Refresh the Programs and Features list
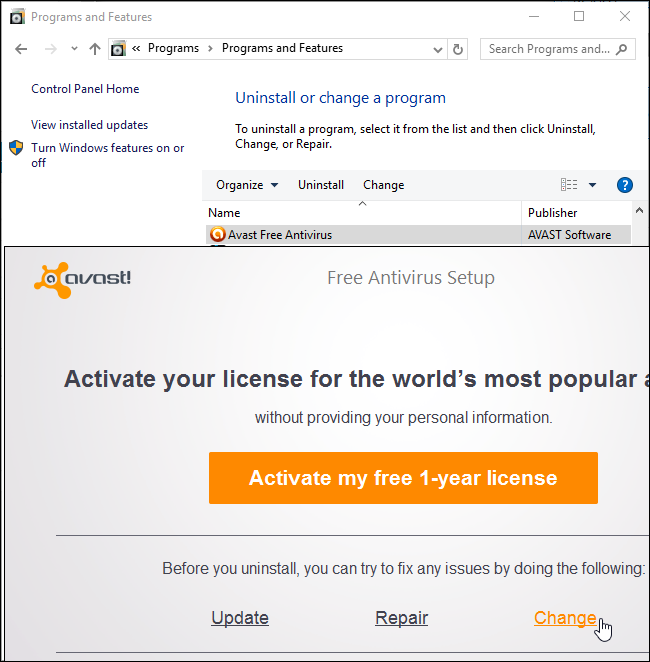This screenshot has height=662, width=650. (x=458, y=49)
